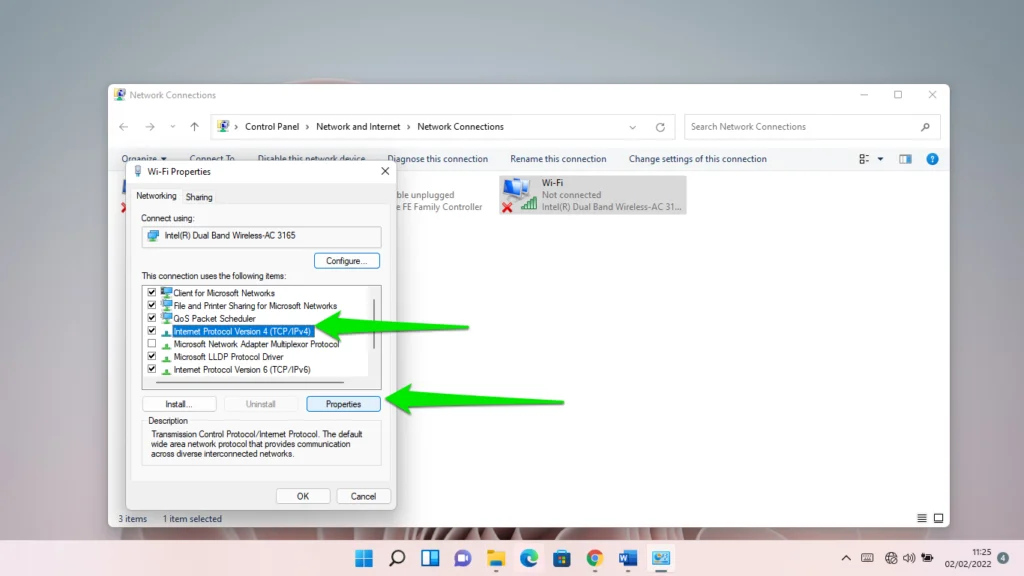
Task: Cancel the Wi-Fi Properties dialog
Action: tap(363, 496)
